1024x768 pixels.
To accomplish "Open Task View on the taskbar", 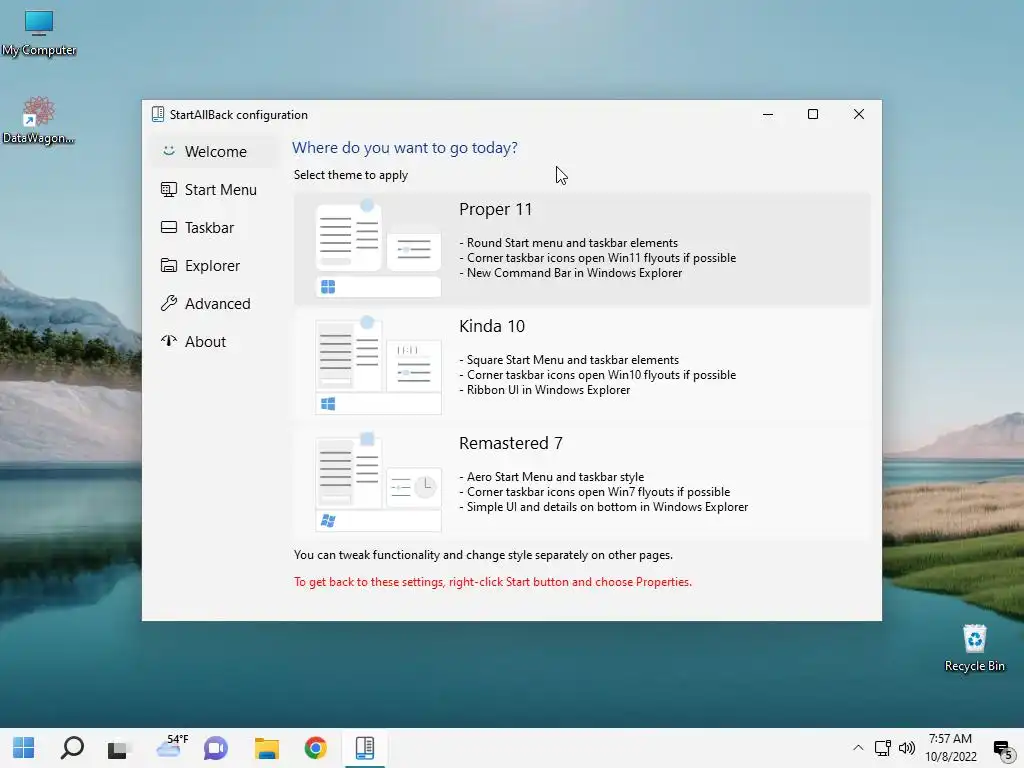I will [x=119, y=748].
